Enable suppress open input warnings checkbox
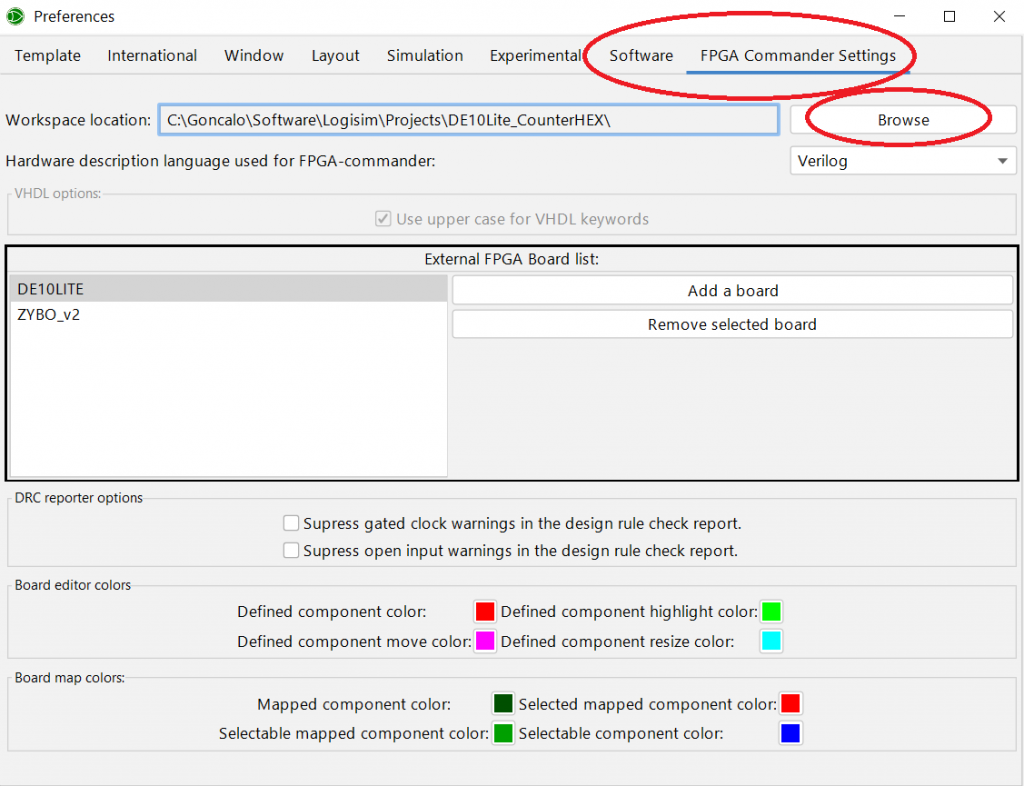This screenshot has height=786, width=1024. [x=291, y=550]
